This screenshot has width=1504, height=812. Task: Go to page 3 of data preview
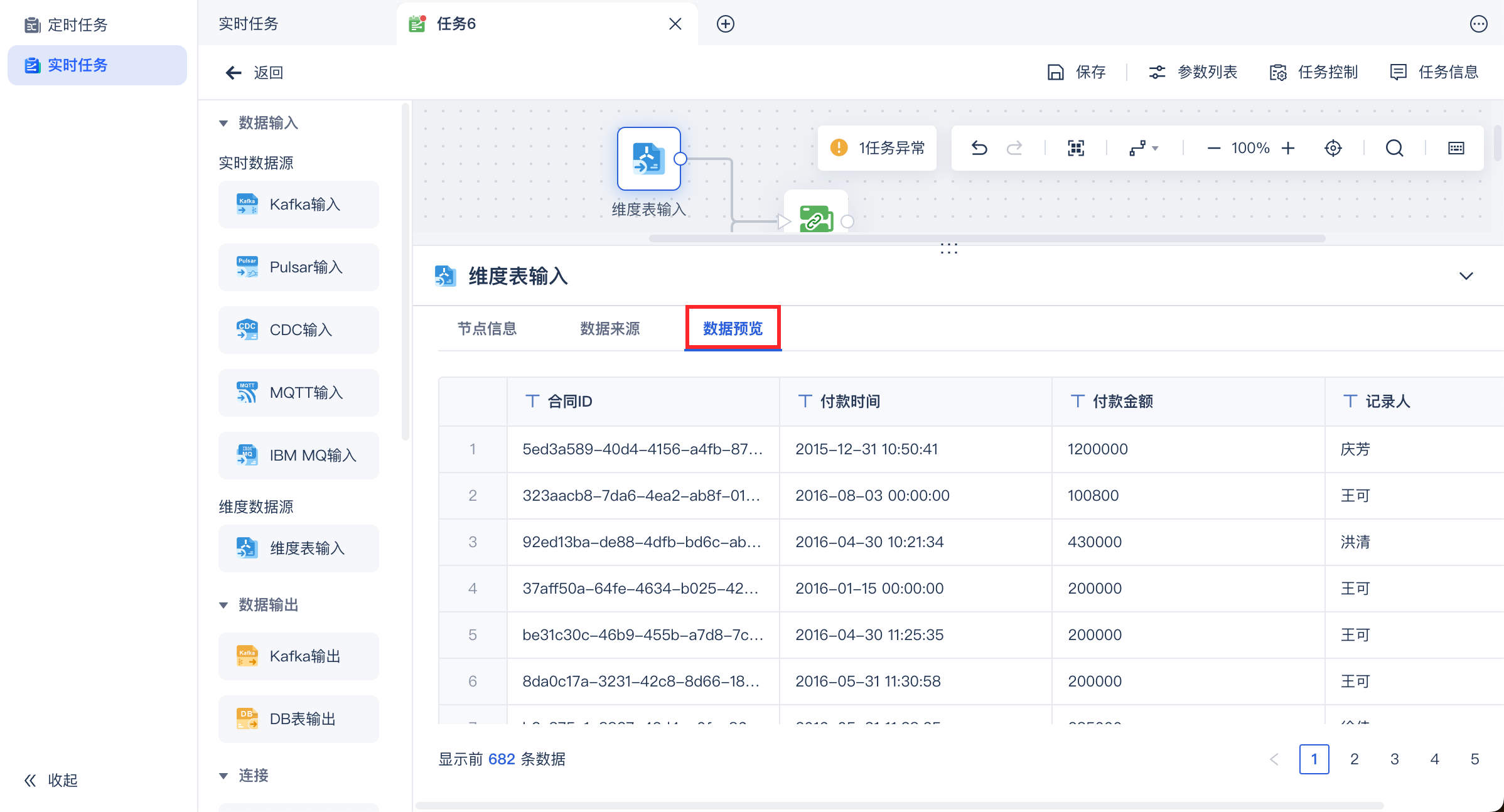pyautogui.click(x=1394, y=759)
